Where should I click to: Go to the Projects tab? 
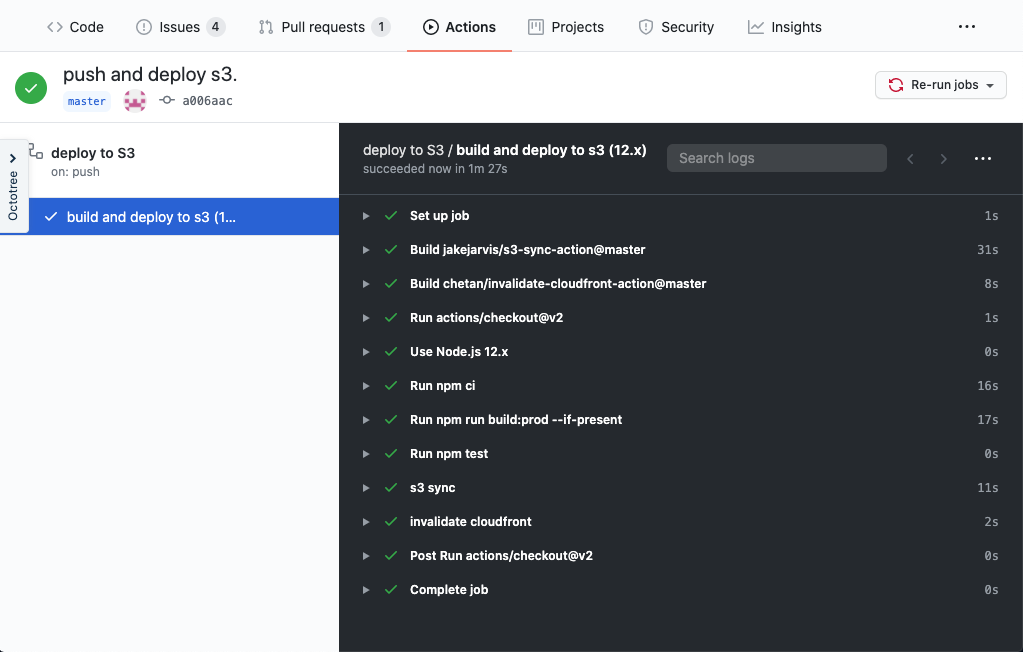coord(566,27)
